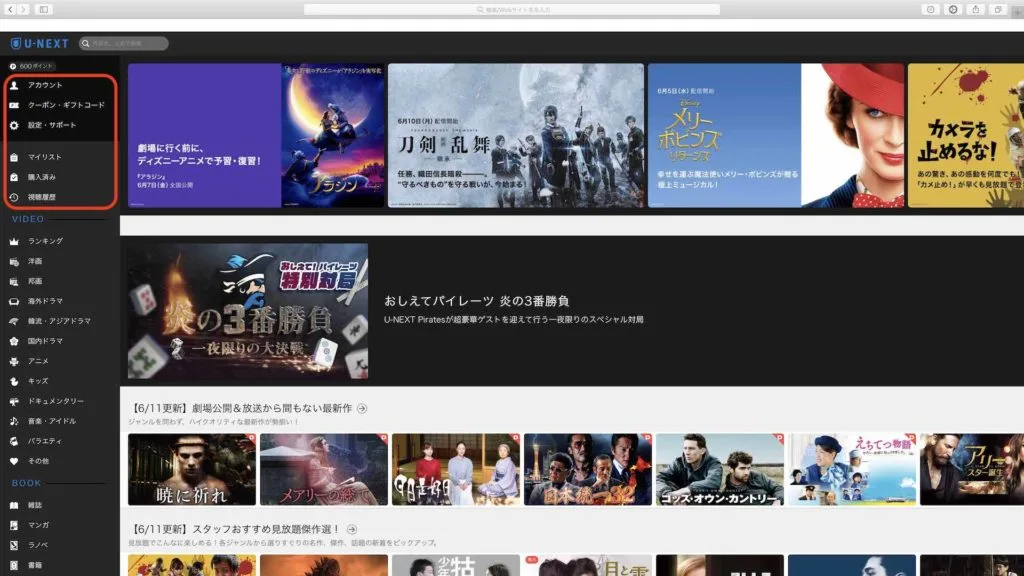
Task: Click the おしえてパイレーツ 炎の3番勝負 title
Action: coord(477,301)
